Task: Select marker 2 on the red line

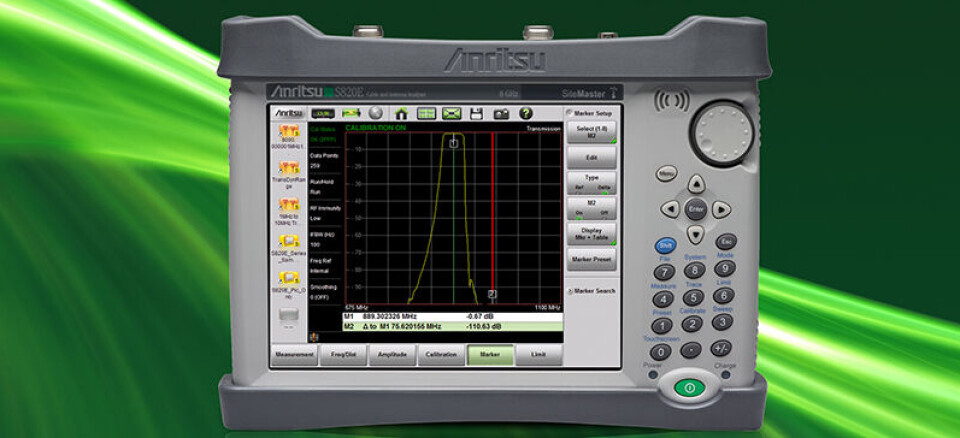Action: coord(492,294)
